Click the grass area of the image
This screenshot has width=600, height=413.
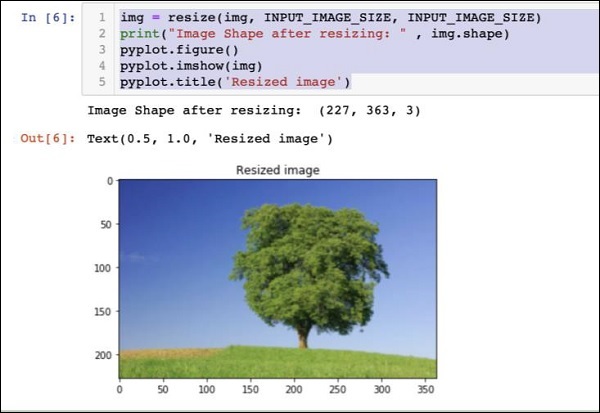point(278,365)
